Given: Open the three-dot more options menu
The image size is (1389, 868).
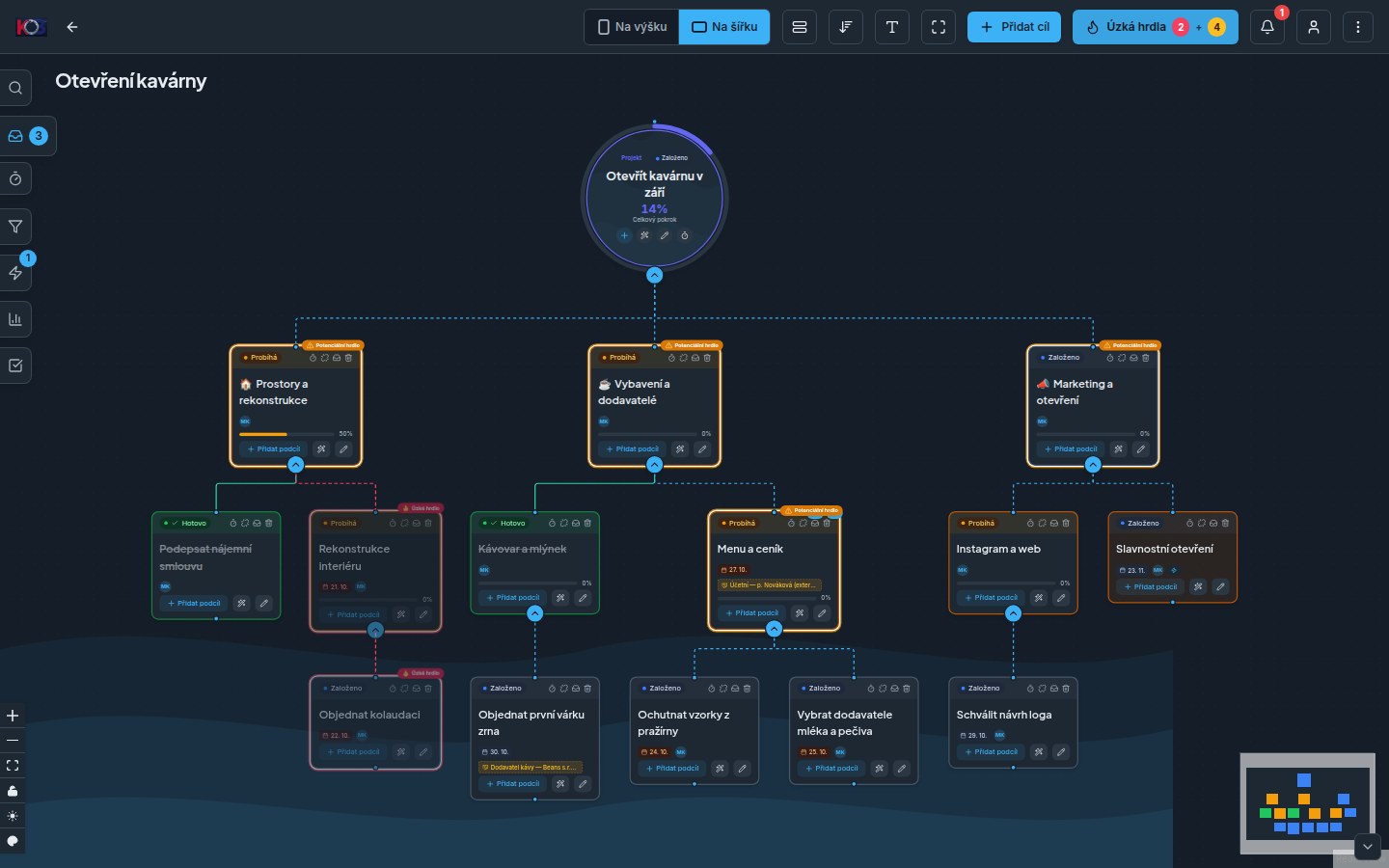Looking at the screenshot, I should tap(1358, 27).
